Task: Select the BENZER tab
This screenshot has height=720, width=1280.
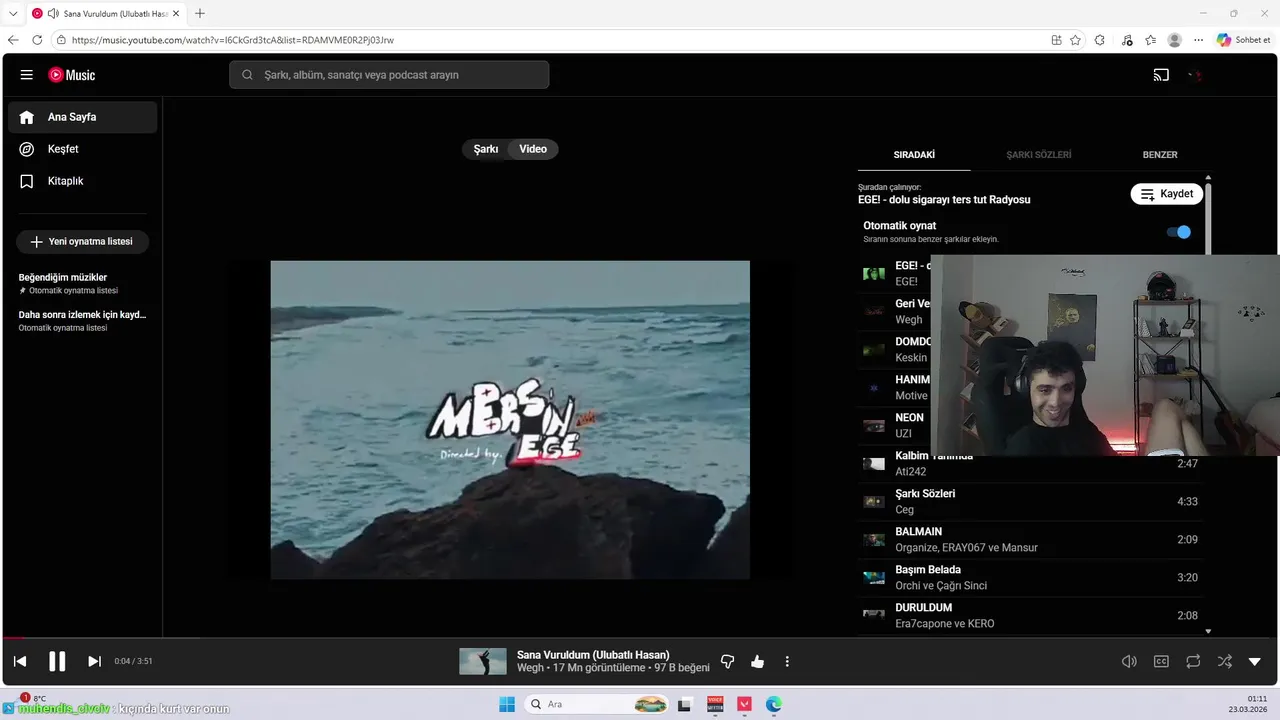Action: point(1160,155)
